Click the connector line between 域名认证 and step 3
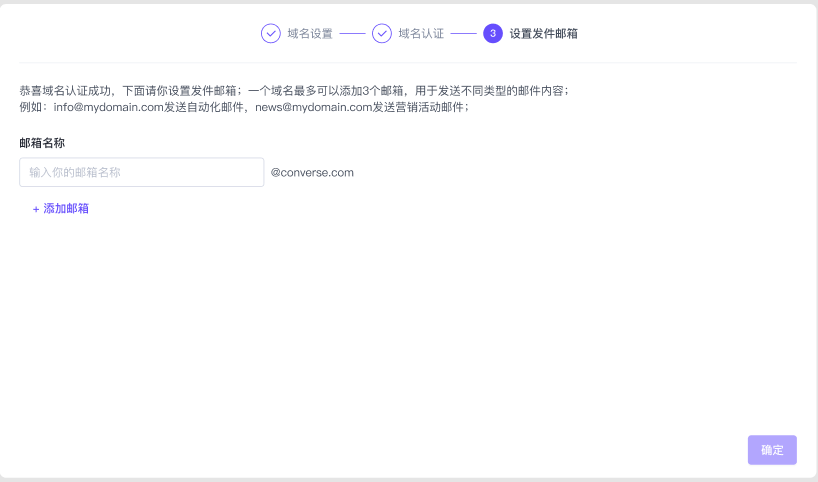818x482 pixels. (x=463, y=33)
